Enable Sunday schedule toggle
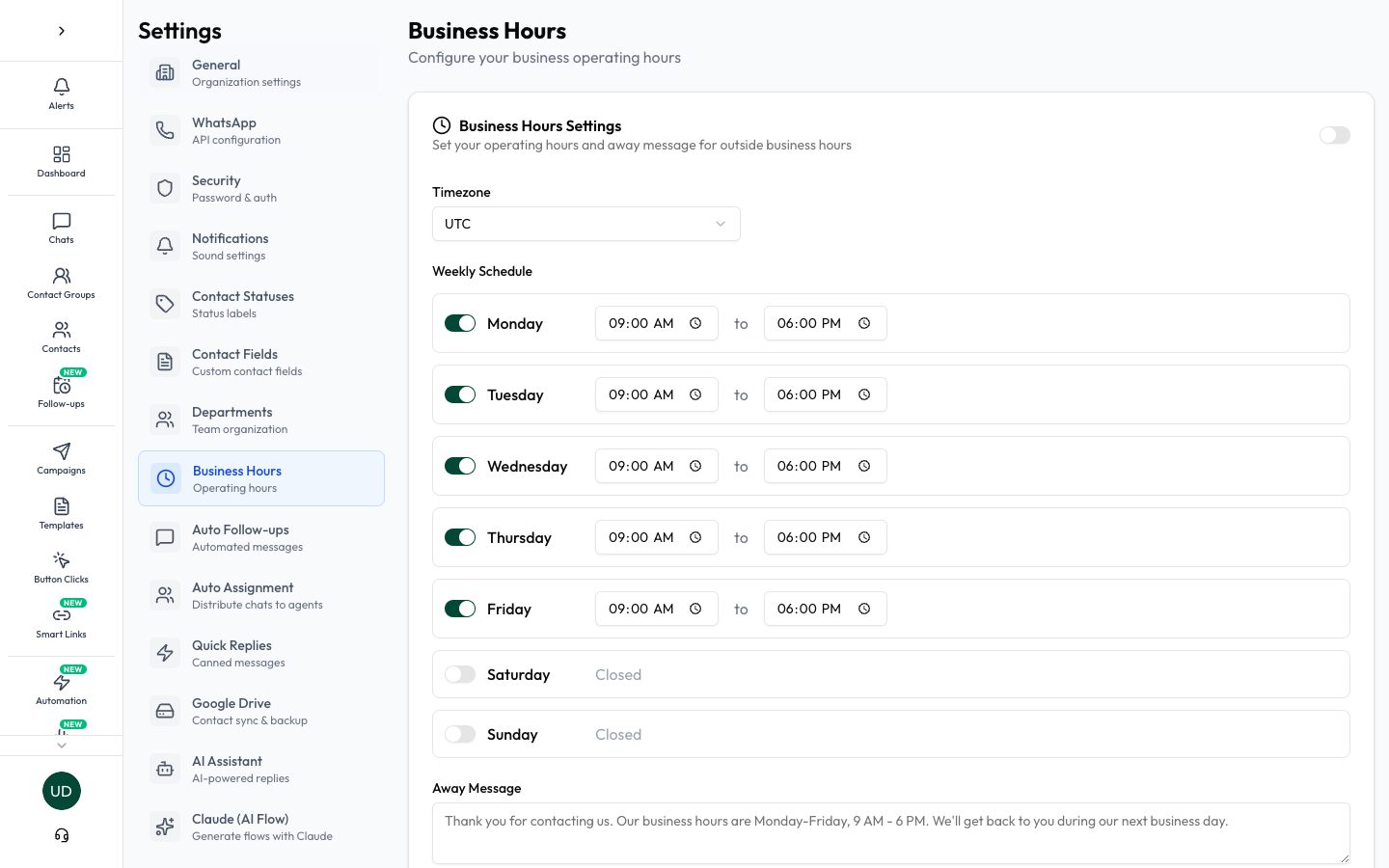 [x=460, y=734]
